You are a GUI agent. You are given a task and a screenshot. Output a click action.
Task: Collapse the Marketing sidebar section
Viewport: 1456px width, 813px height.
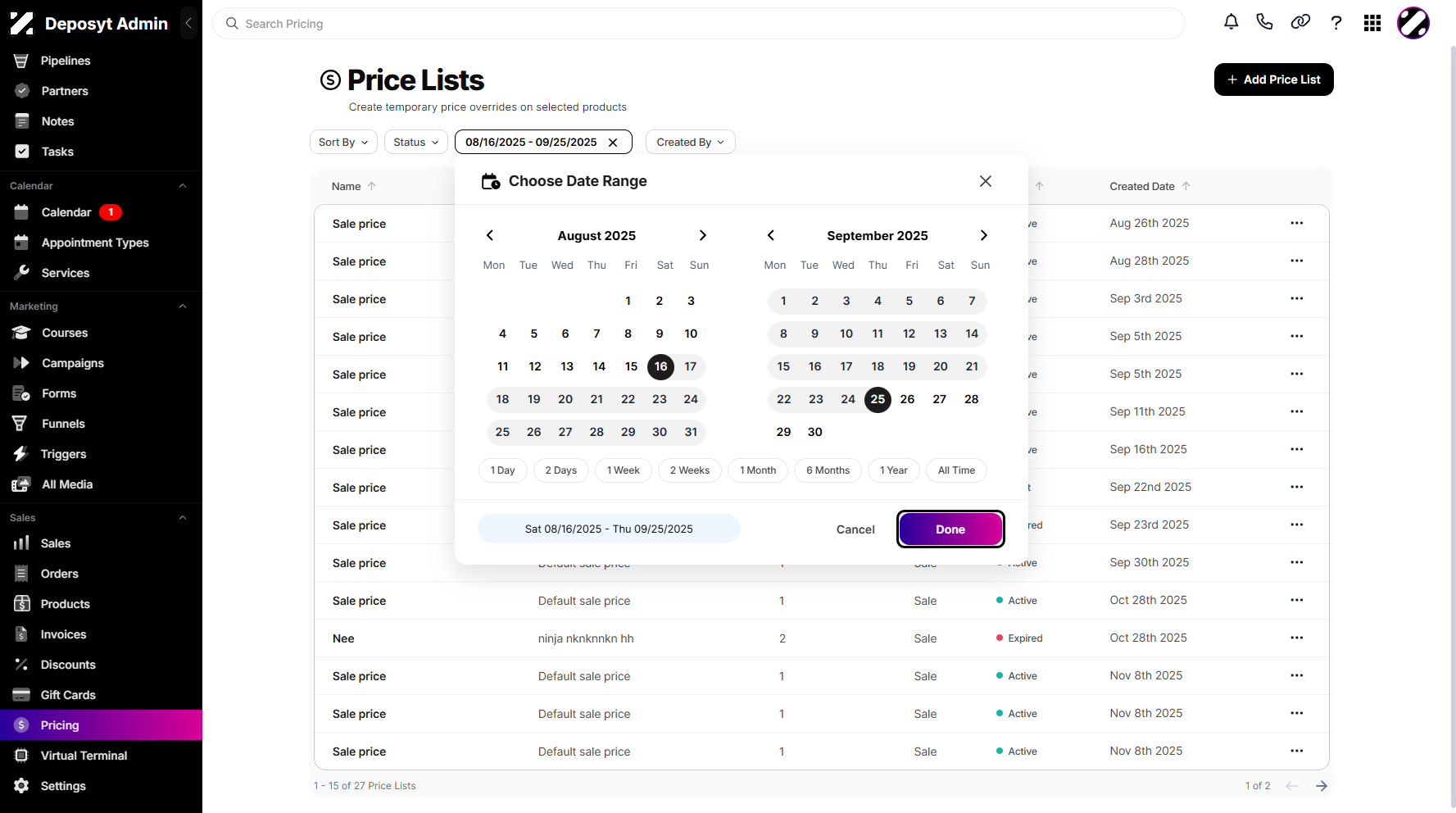[183, 307]
